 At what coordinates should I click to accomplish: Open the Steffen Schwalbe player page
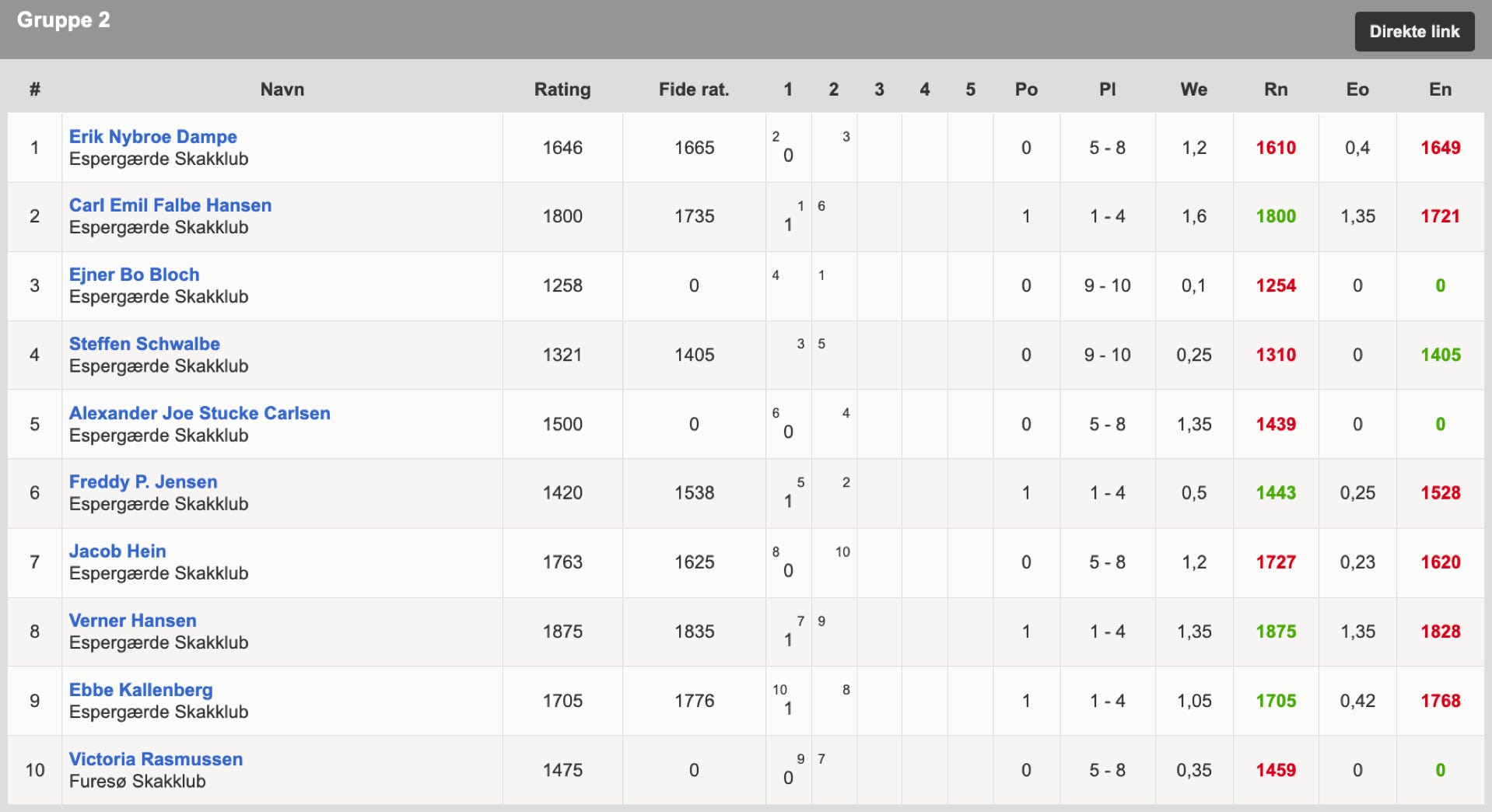[145, 344]
